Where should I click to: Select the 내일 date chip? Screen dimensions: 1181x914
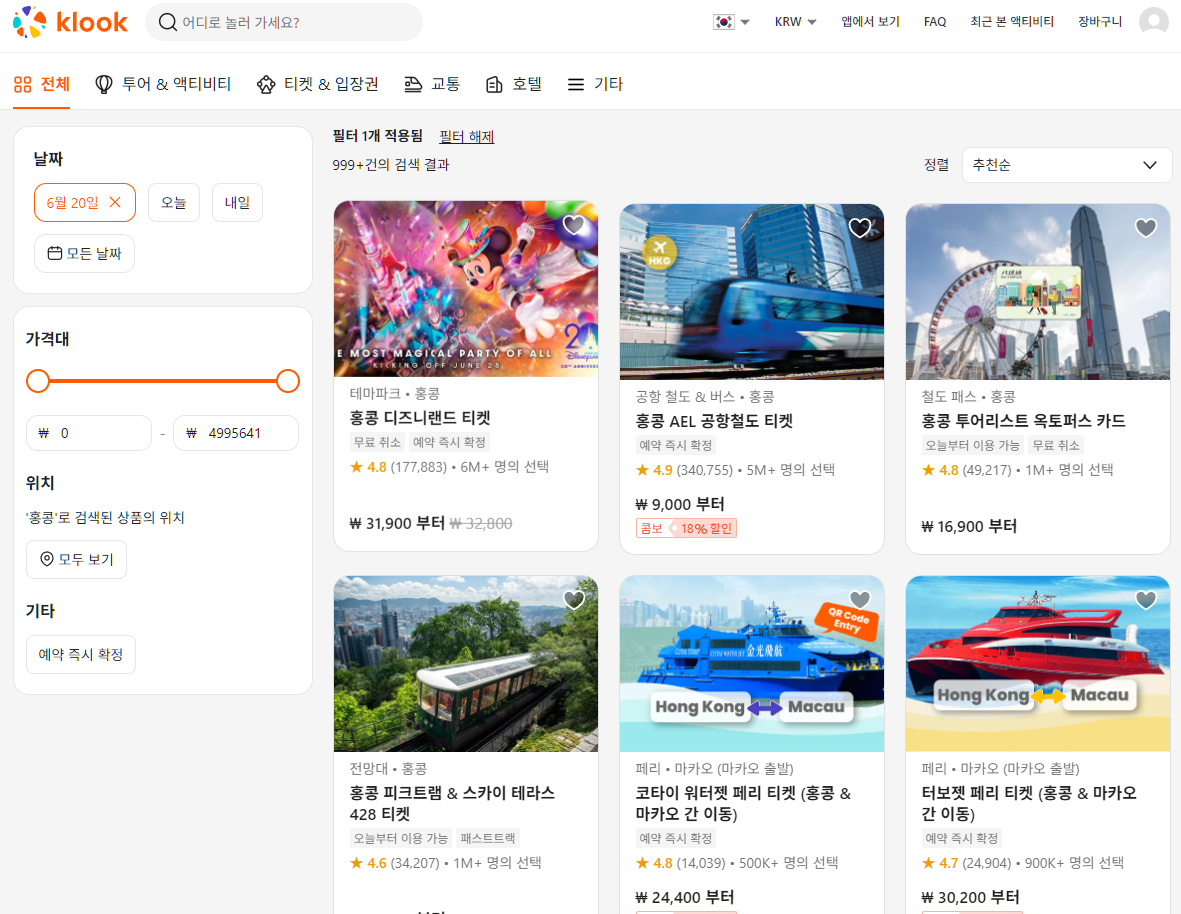click(237, 203)
